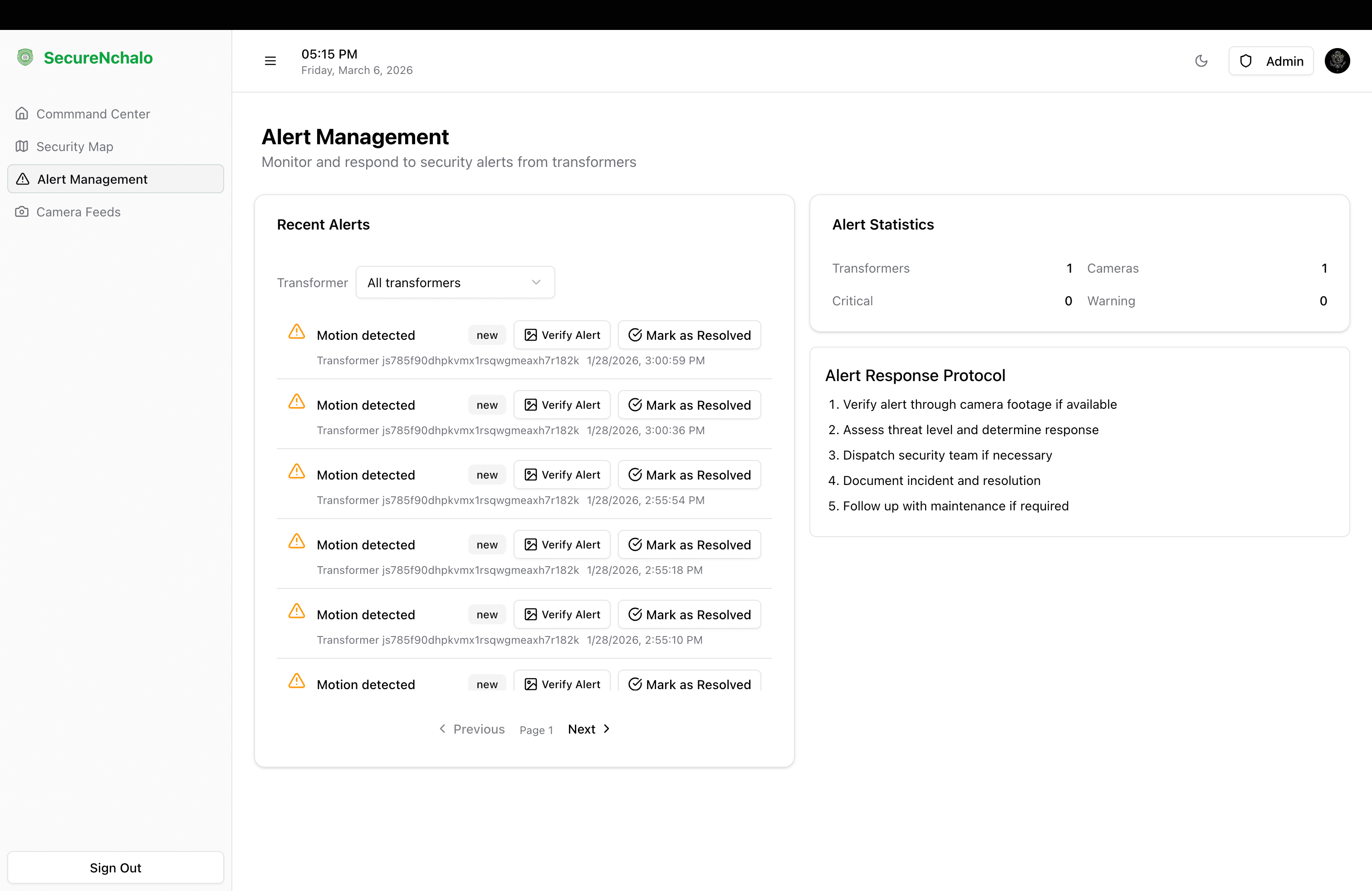The image size is (1372, 891).
Task: Click the Security Map icon in sidebar
Action: click(22, 147)
